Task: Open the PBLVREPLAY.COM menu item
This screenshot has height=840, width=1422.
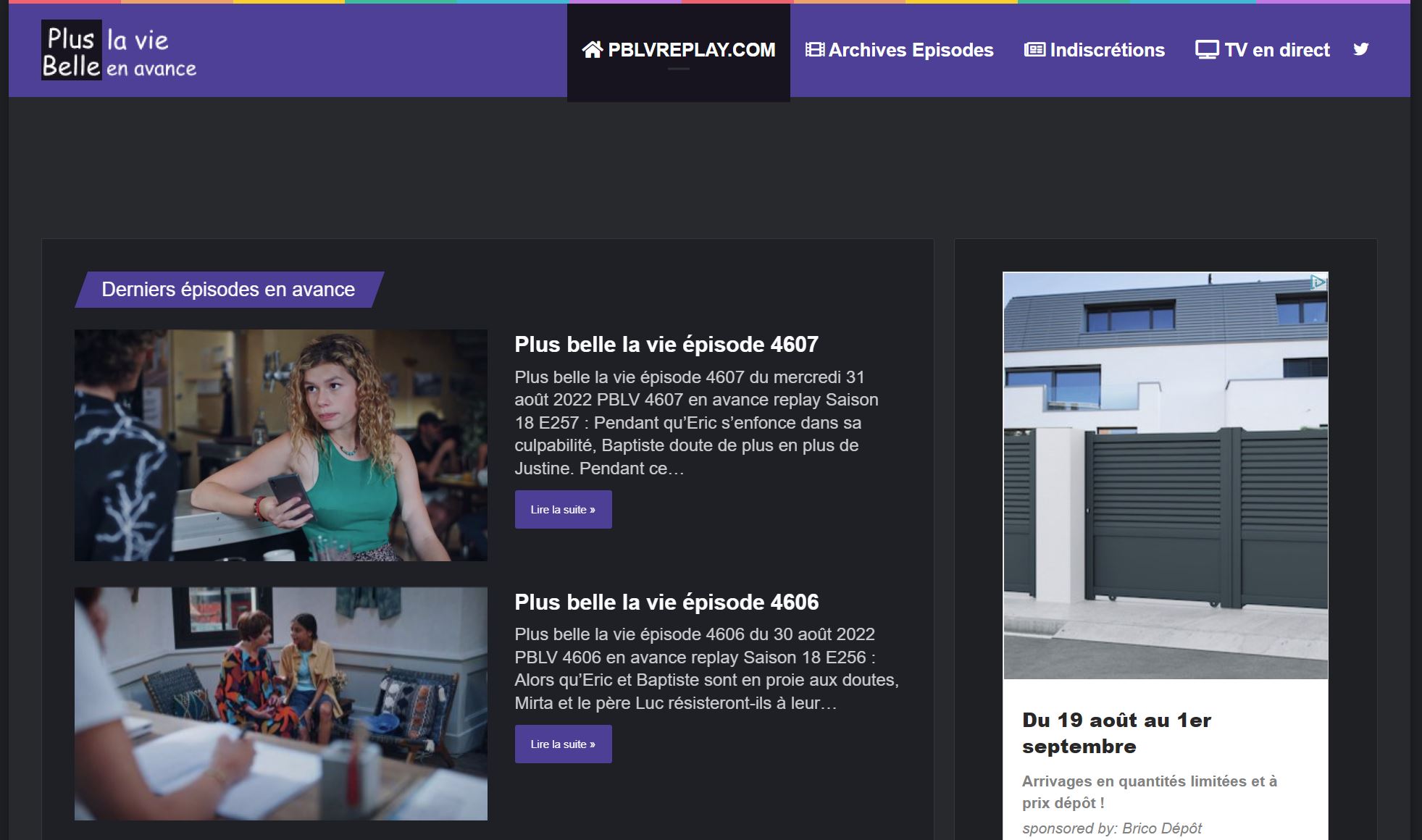Action: pos(691,50)
